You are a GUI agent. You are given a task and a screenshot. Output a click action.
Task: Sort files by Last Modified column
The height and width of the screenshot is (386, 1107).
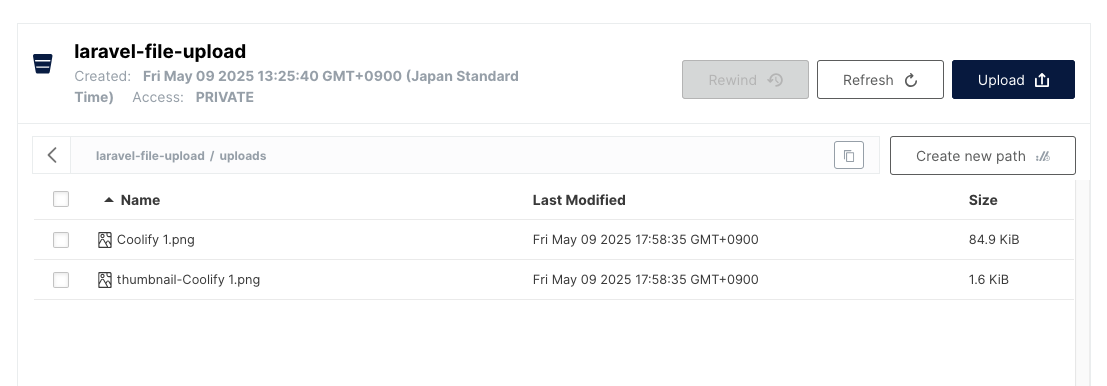tap(579, 200)
